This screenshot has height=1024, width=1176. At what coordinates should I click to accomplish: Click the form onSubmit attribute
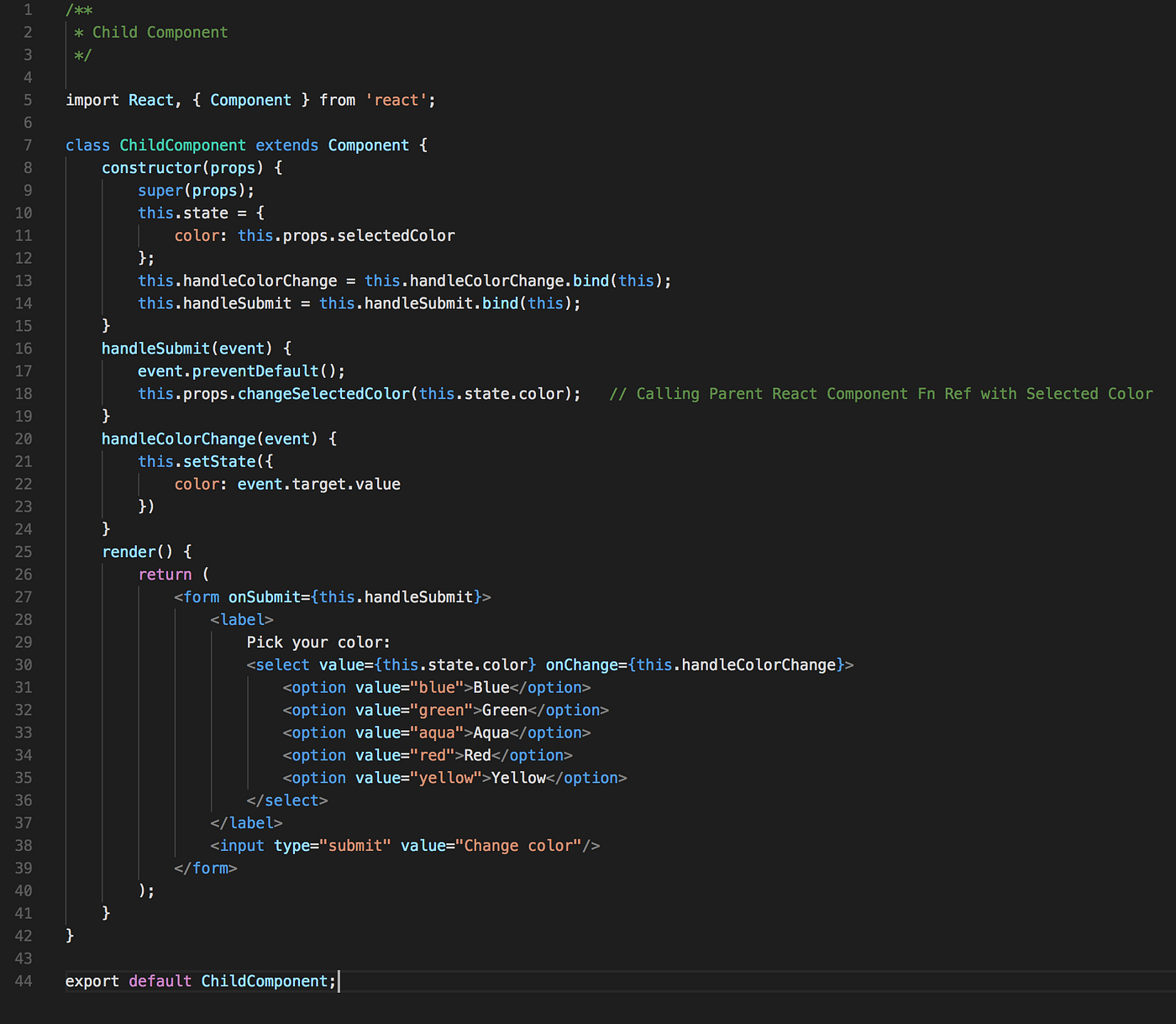pos(265,596)
